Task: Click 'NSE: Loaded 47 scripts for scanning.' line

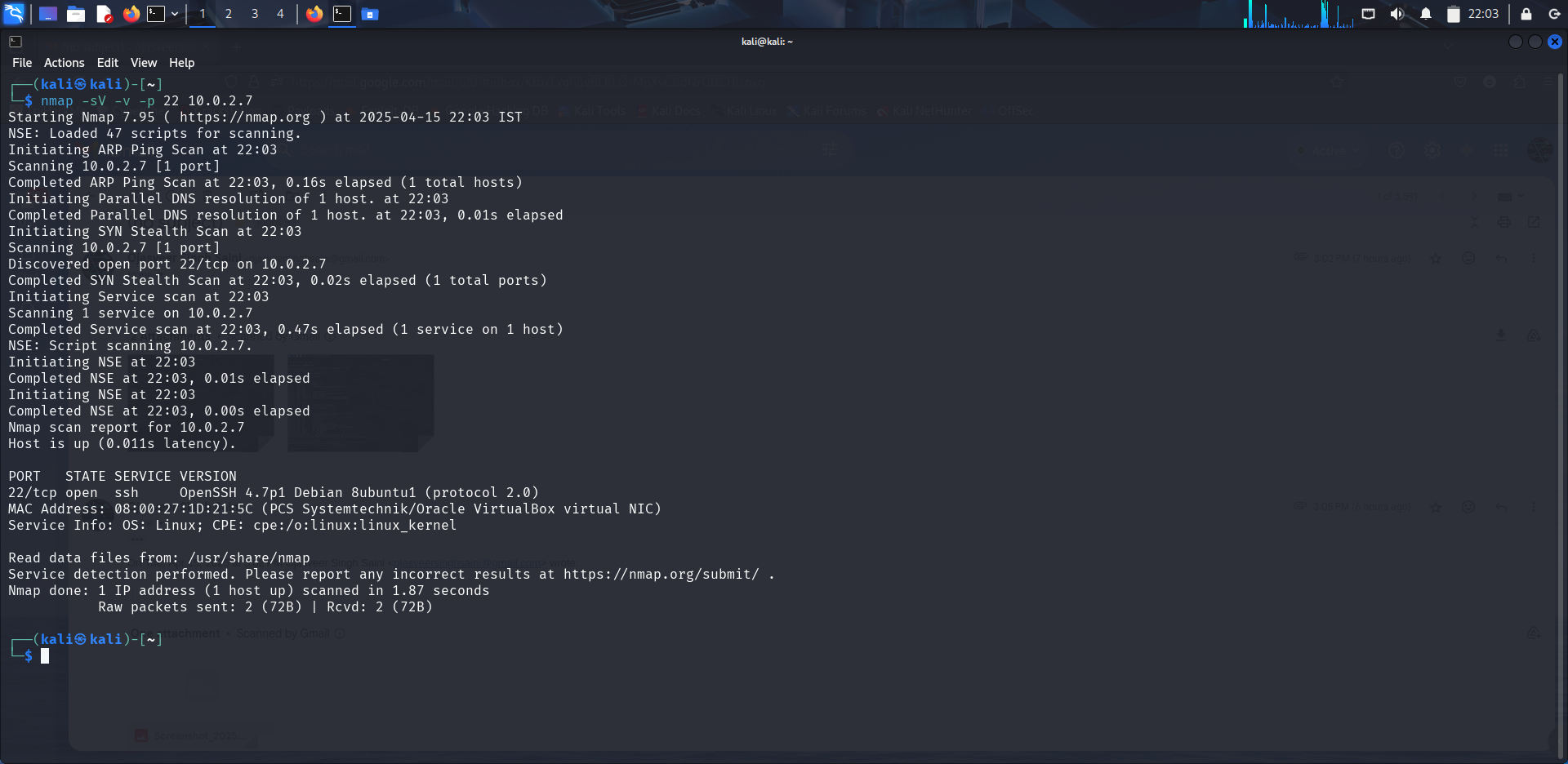Action: [x=155, y=134]
